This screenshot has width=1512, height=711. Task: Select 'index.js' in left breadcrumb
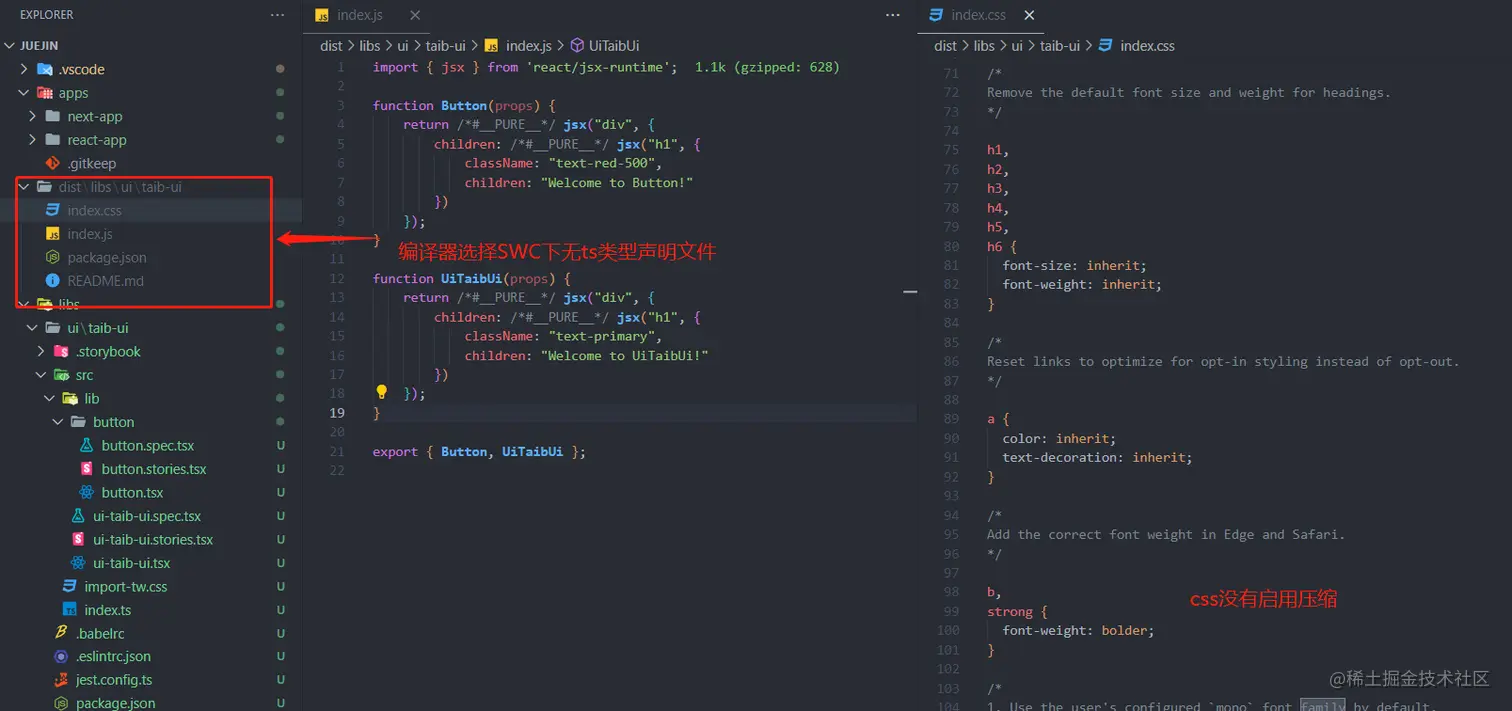pyautogui.click(x=529, y=46)
